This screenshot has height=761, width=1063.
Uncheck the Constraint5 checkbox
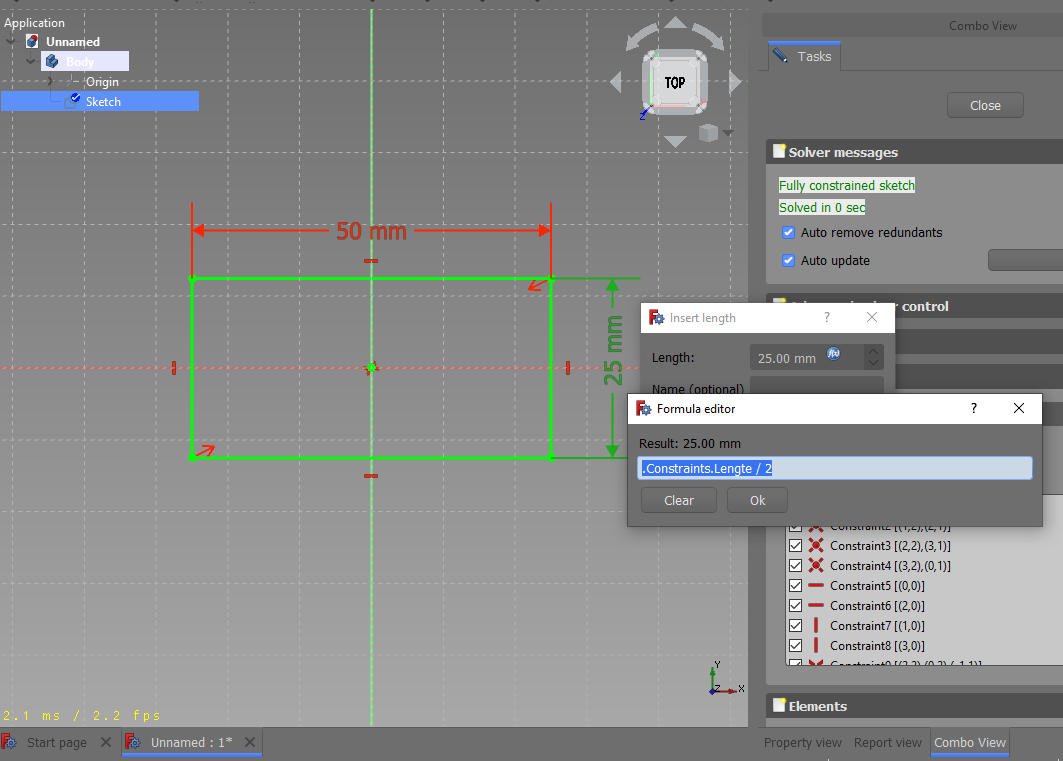click(x=795, y=585)
